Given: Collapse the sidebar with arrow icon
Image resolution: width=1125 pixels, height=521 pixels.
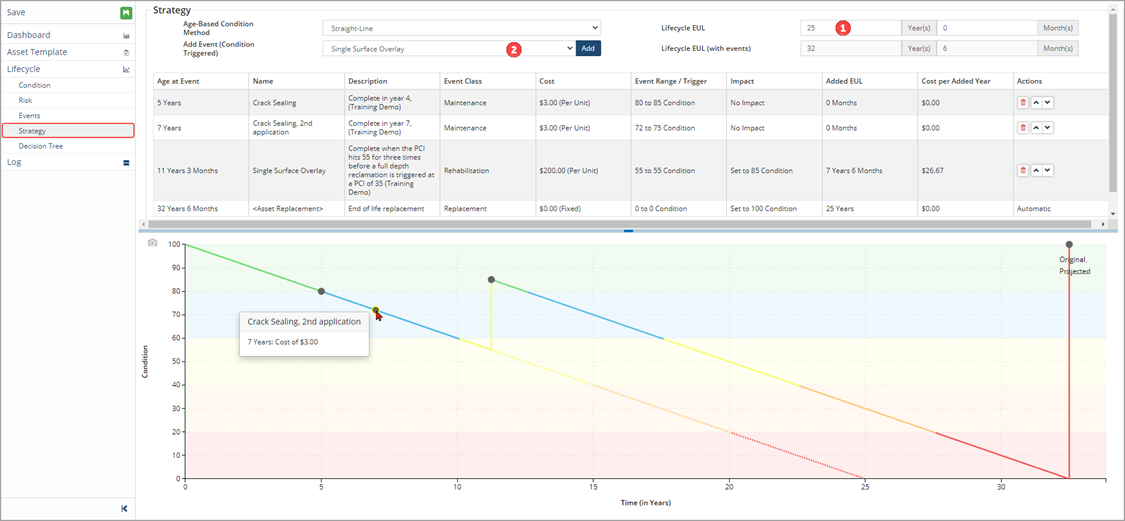Looking at the screenshot, I should click(x=124, y=508).
